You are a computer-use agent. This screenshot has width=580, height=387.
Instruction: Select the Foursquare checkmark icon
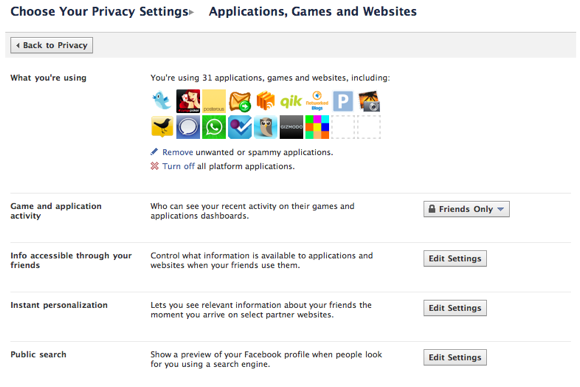[240, 127]
